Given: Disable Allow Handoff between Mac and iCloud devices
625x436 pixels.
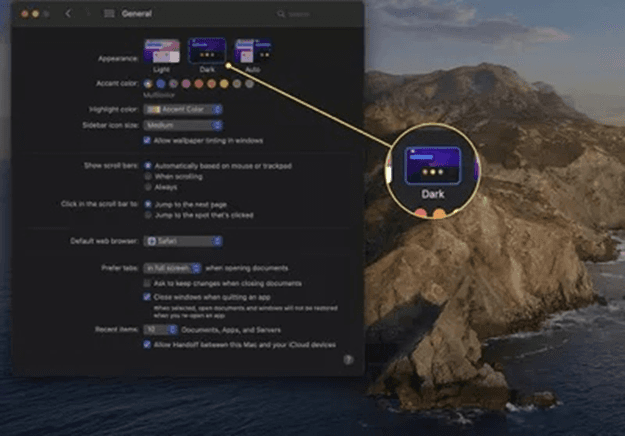Looking at the screenshot, I should (x=148, y=343).
